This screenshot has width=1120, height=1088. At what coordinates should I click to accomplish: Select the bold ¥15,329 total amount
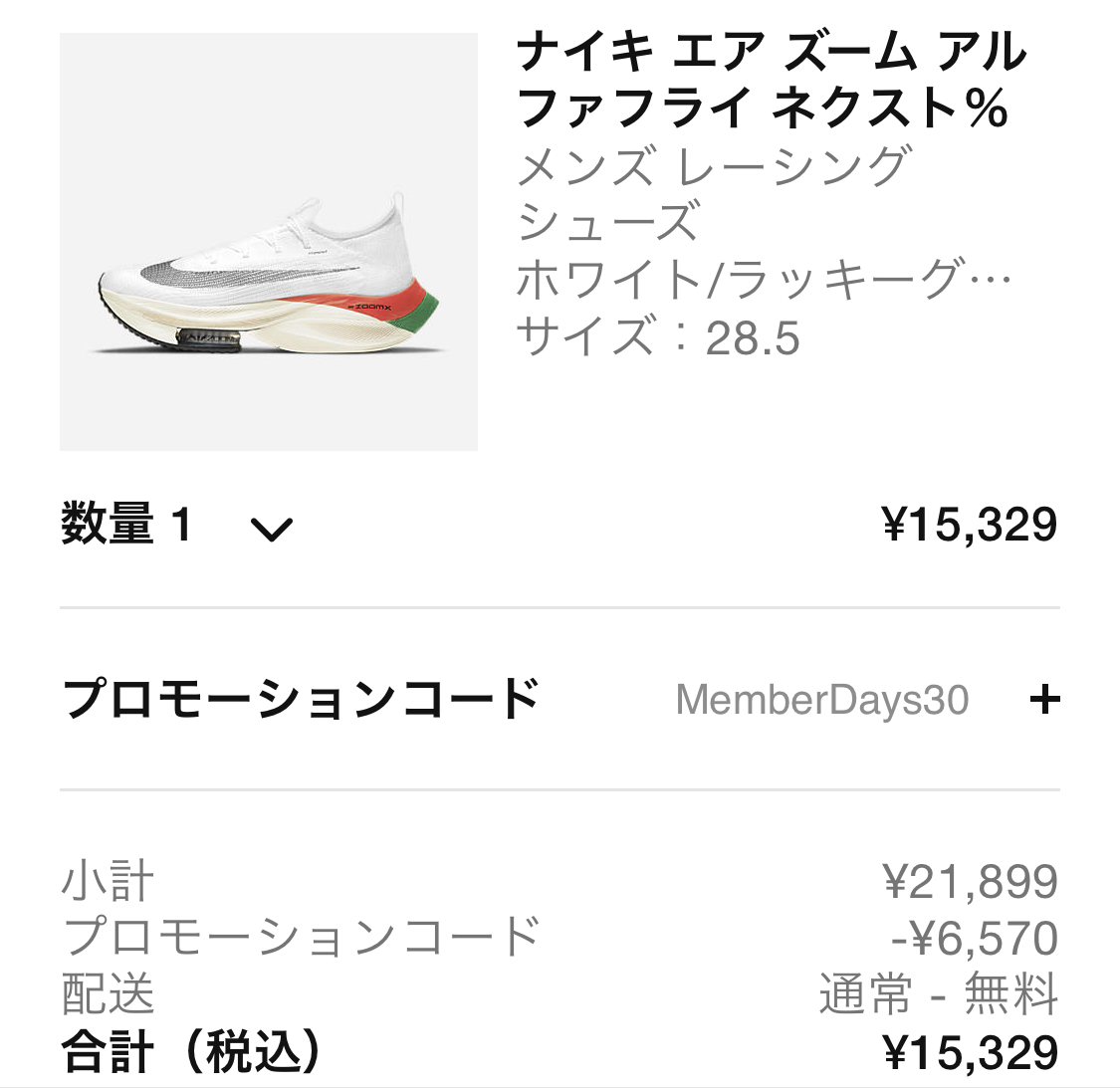970,1052
